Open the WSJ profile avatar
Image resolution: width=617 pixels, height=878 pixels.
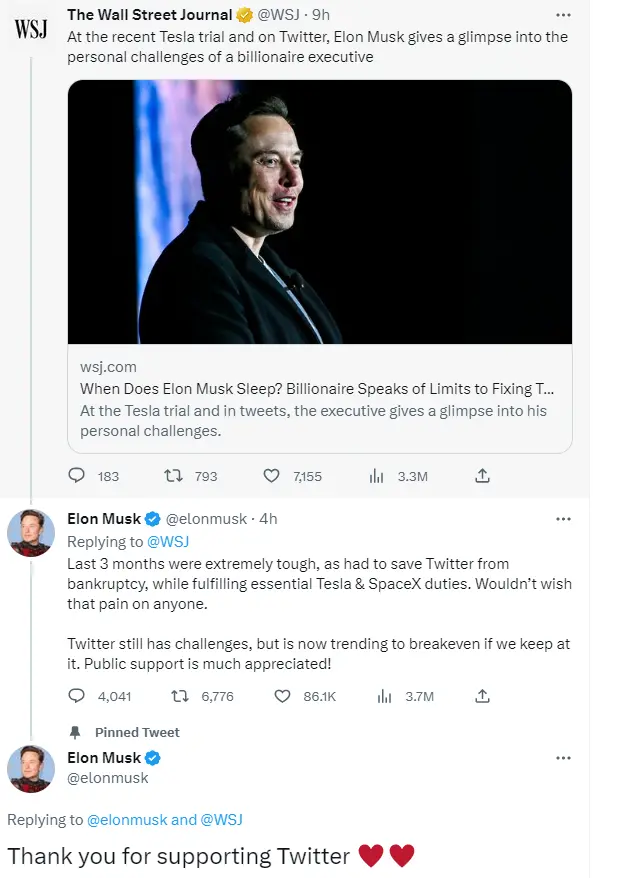tap(31, 29)
